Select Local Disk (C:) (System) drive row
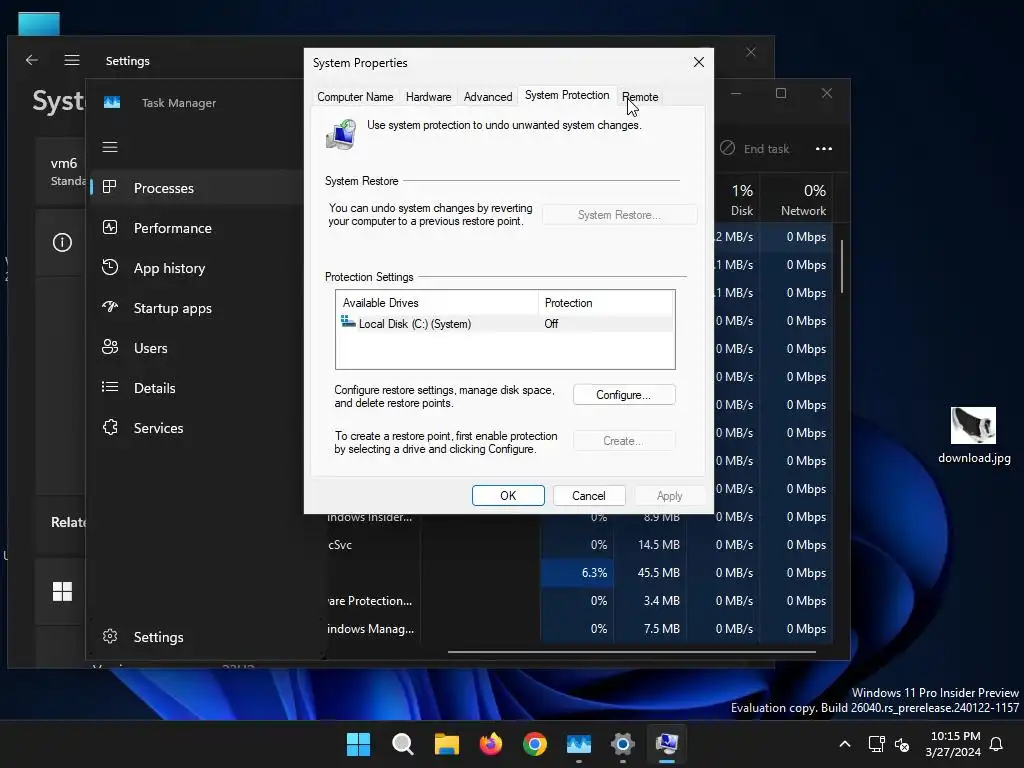 point(504,324)
